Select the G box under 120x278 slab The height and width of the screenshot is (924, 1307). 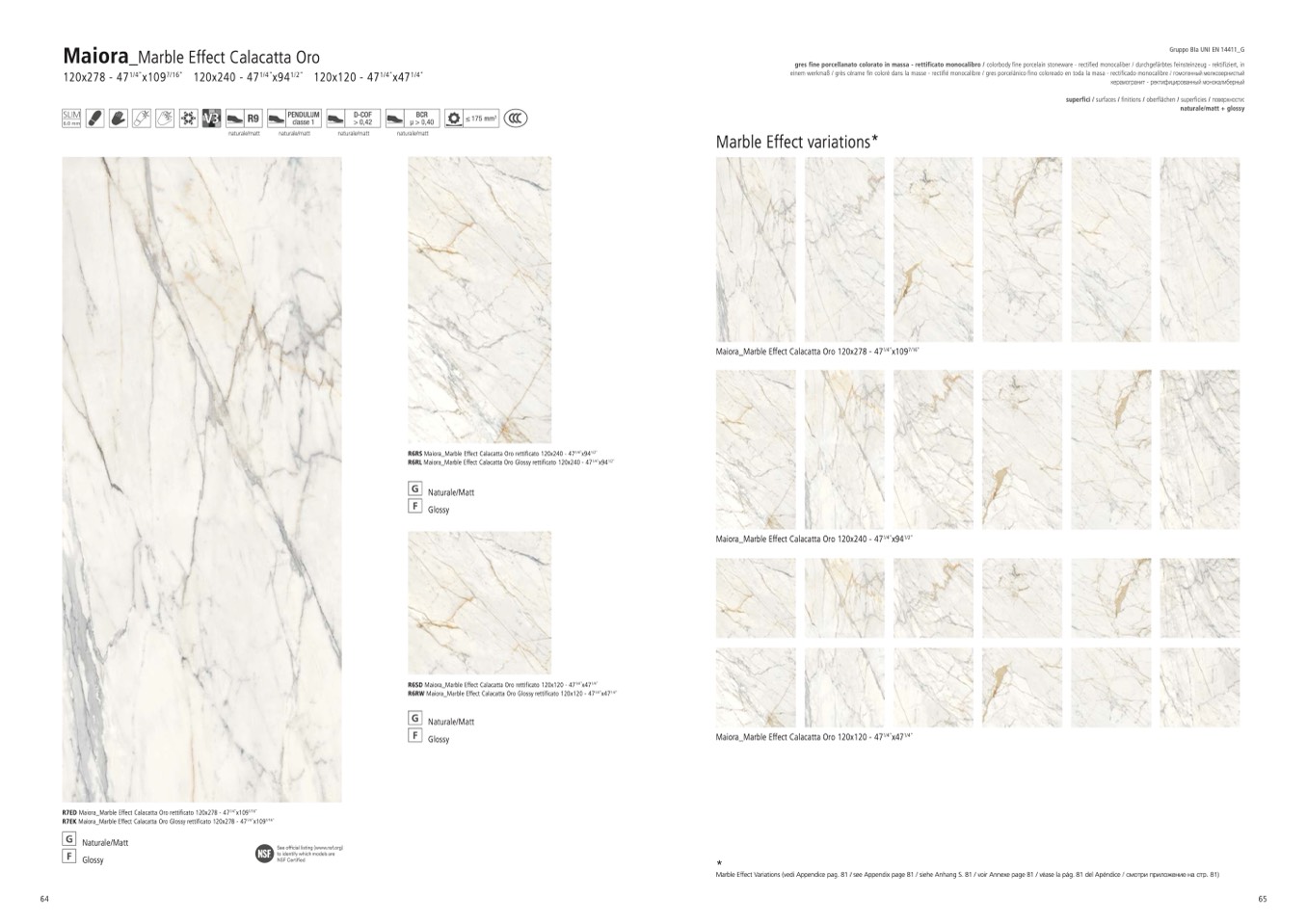point(69,840)
